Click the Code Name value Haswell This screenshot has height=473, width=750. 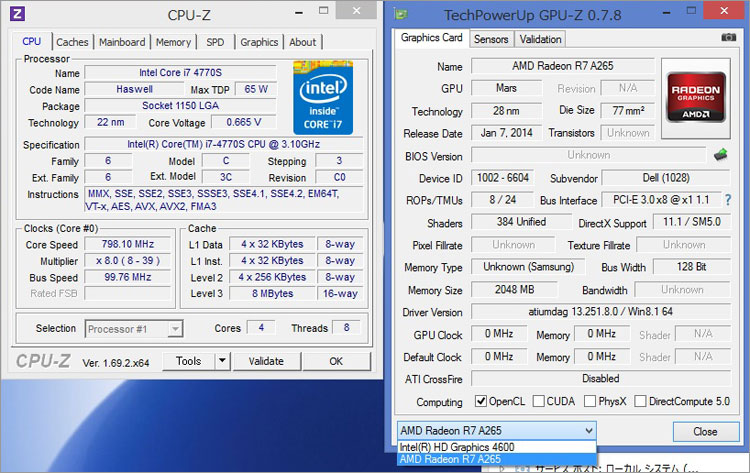(x=134, y=89)
